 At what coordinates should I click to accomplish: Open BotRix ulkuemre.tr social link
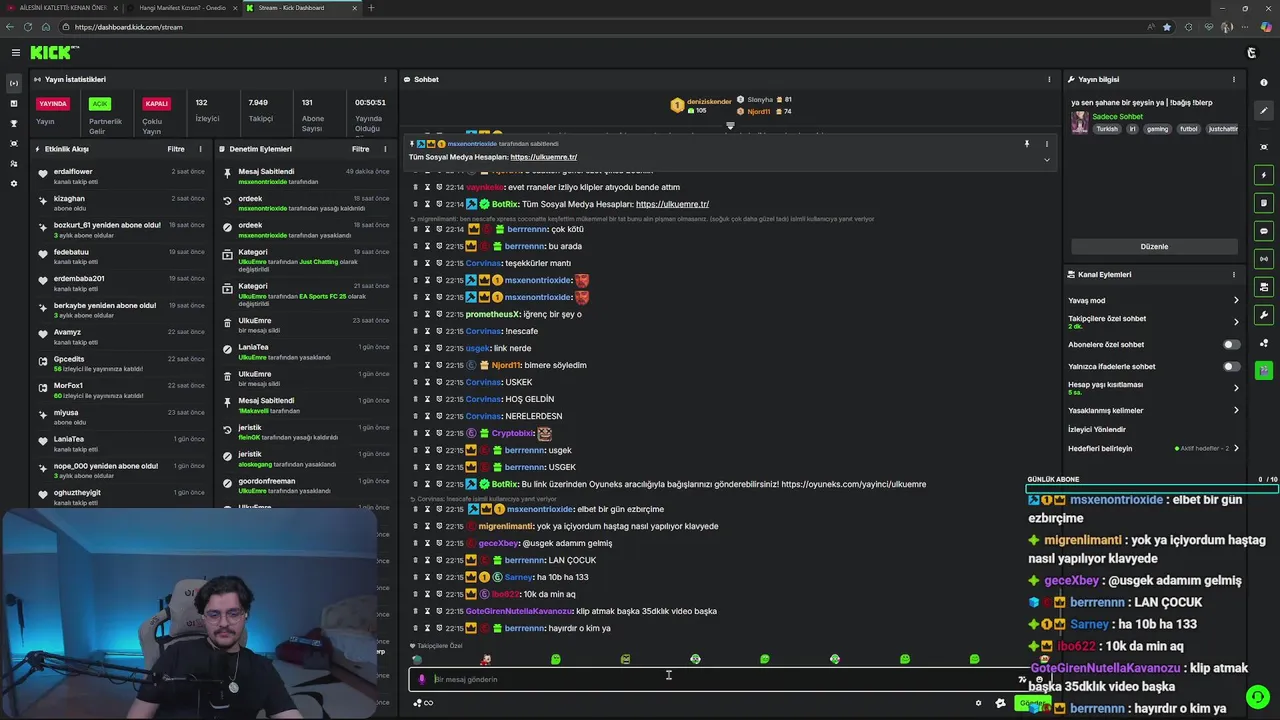[672, 204]
